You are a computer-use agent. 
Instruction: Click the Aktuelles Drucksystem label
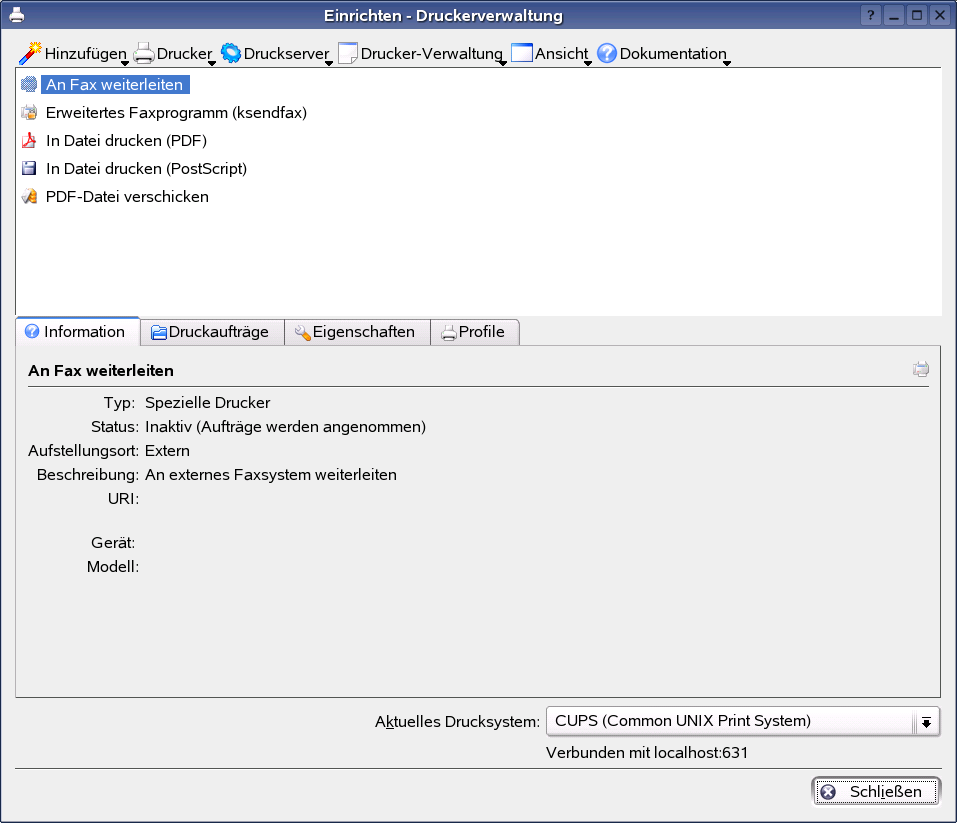457,722
